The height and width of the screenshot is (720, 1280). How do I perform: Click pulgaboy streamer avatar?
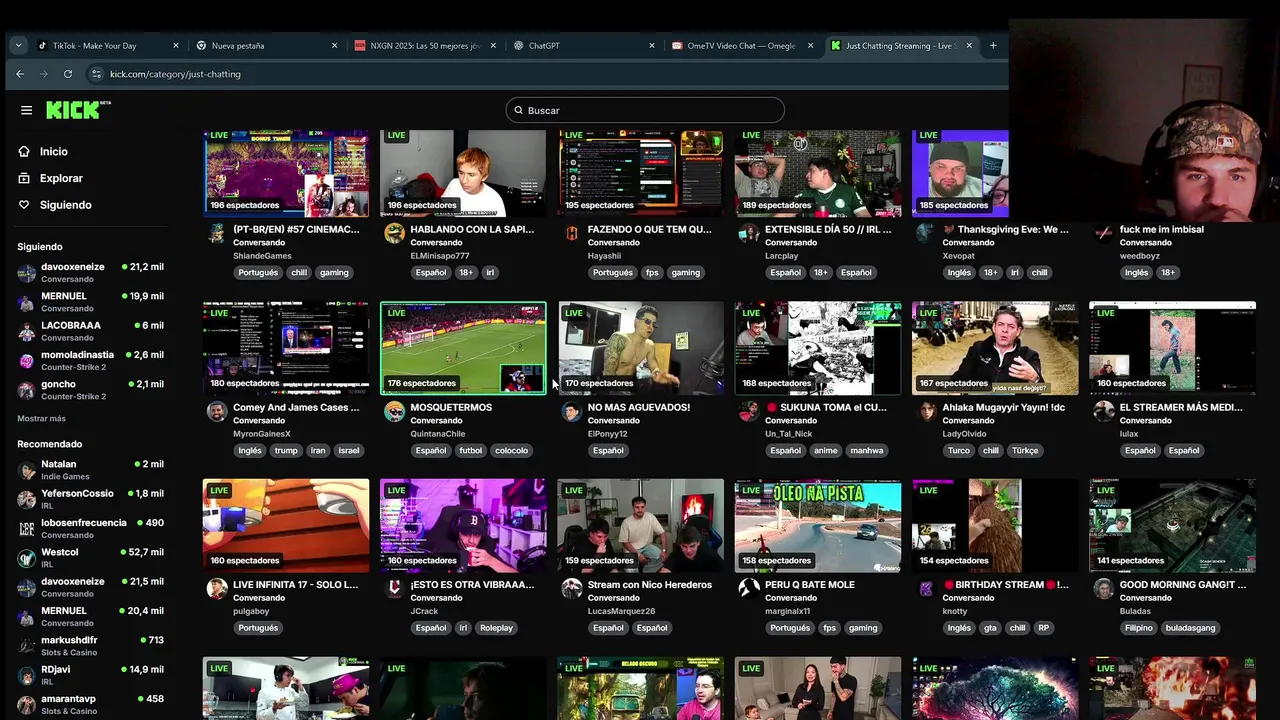point(217,588)
